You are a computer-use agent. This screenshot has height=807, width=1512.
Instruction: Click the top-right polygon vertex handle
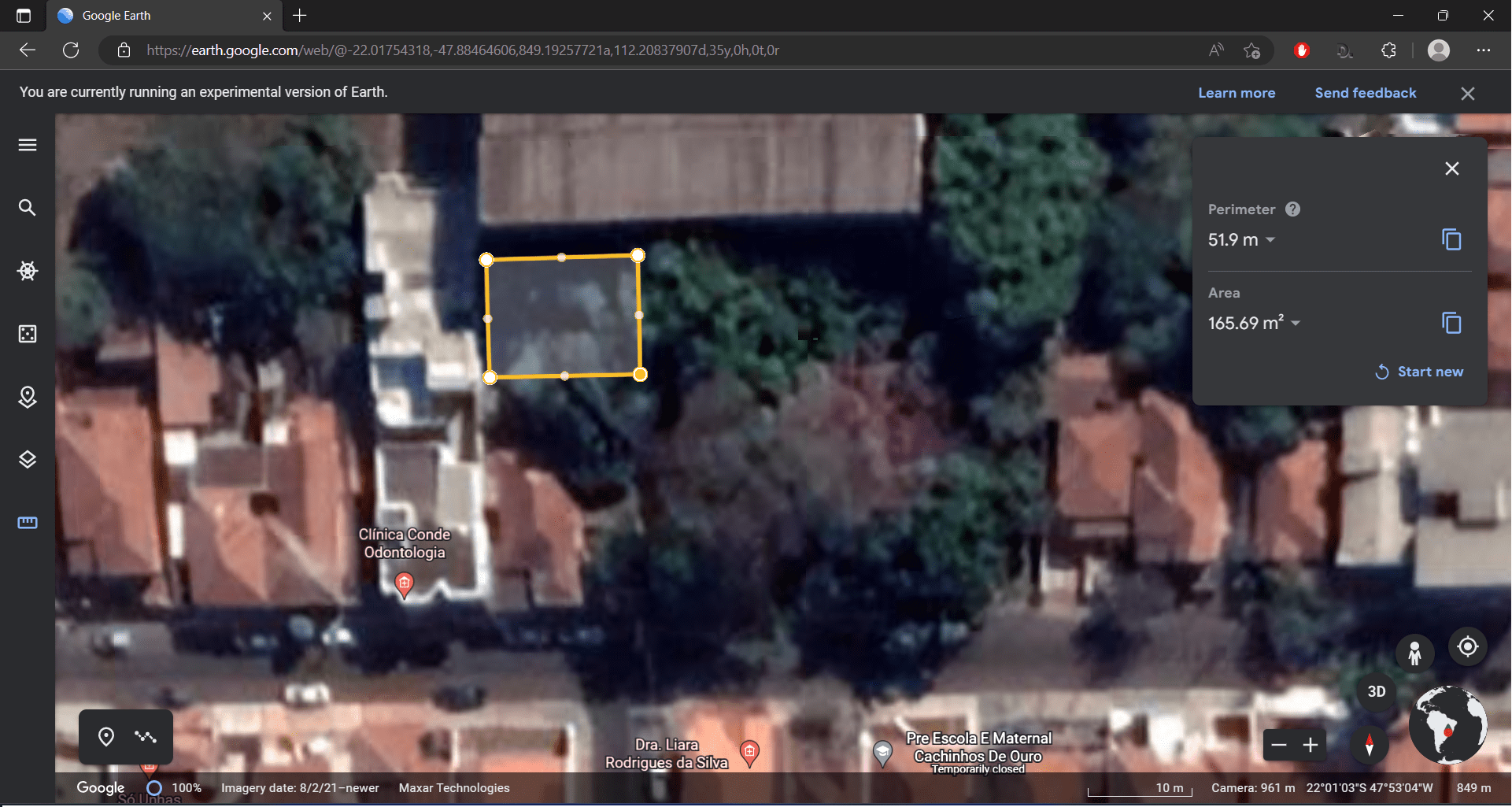(638, 255)
